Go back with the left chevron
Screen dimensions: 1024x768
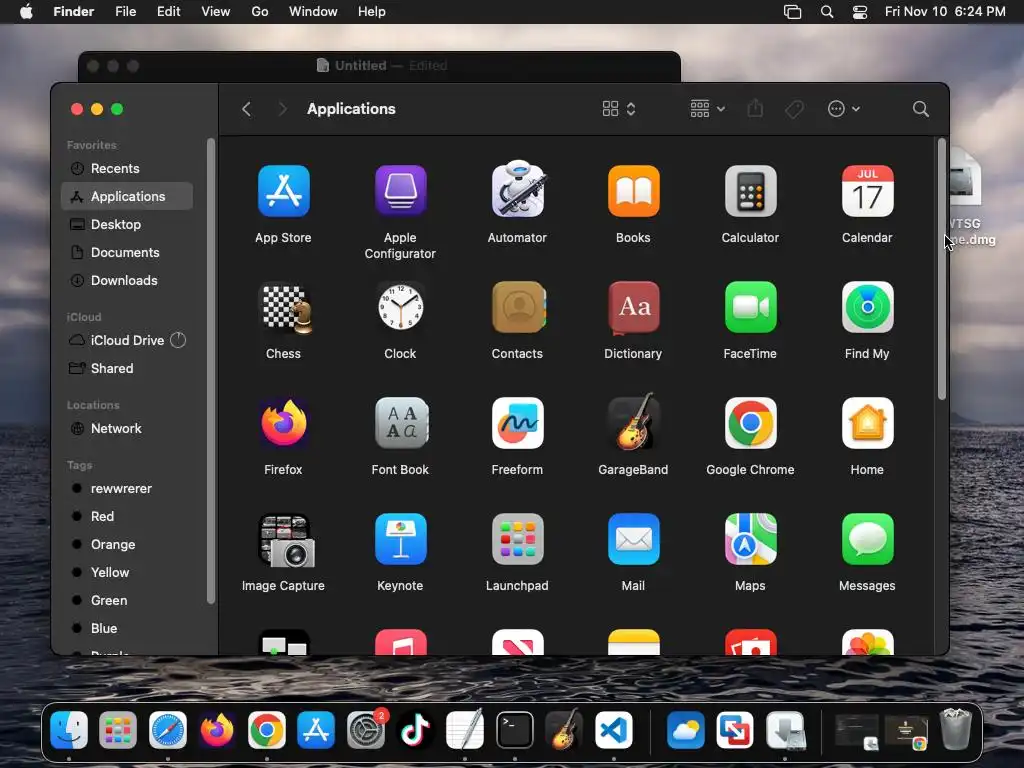(246, 109)
